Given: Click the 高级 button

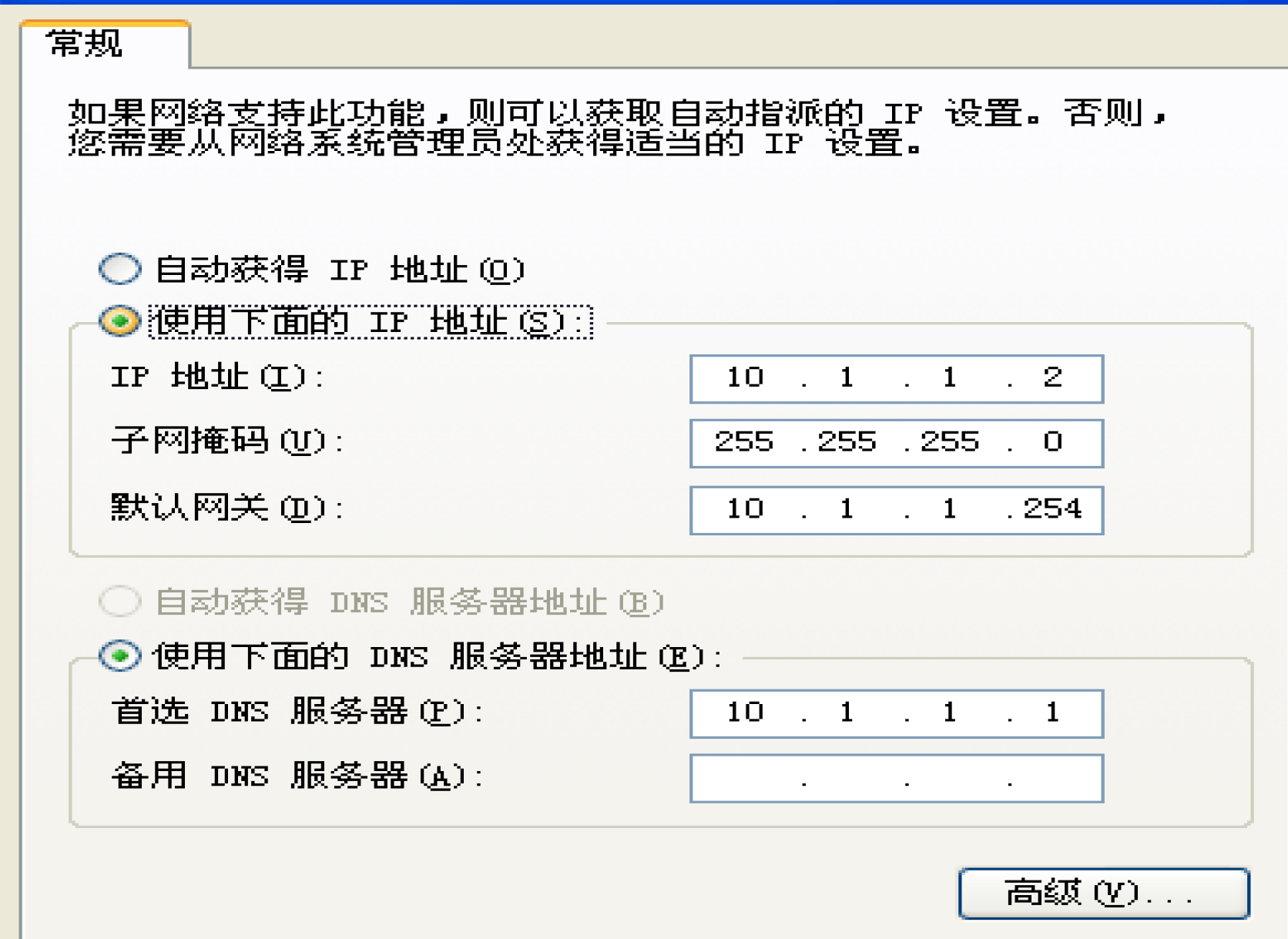Looking at the screenshot, I should click(1103, 894).
